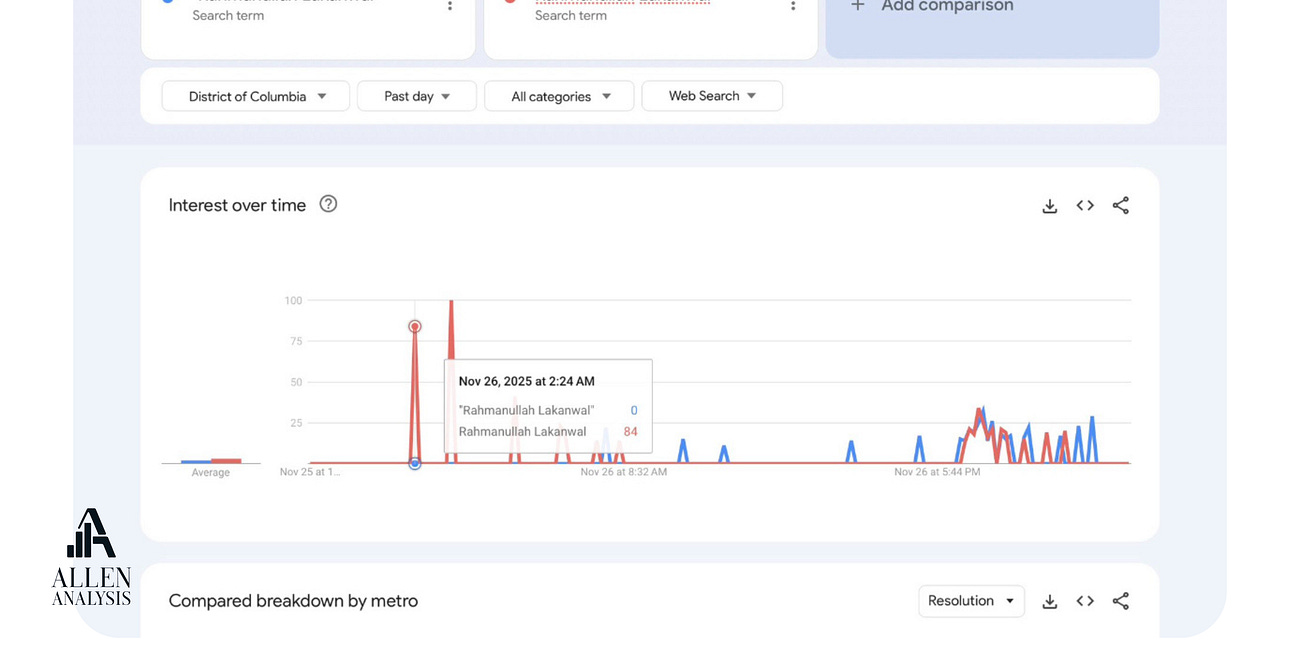Screen dimensions: 1300x650
Task: Open the options menu for the first search term
Action: [x=449, y=6]
